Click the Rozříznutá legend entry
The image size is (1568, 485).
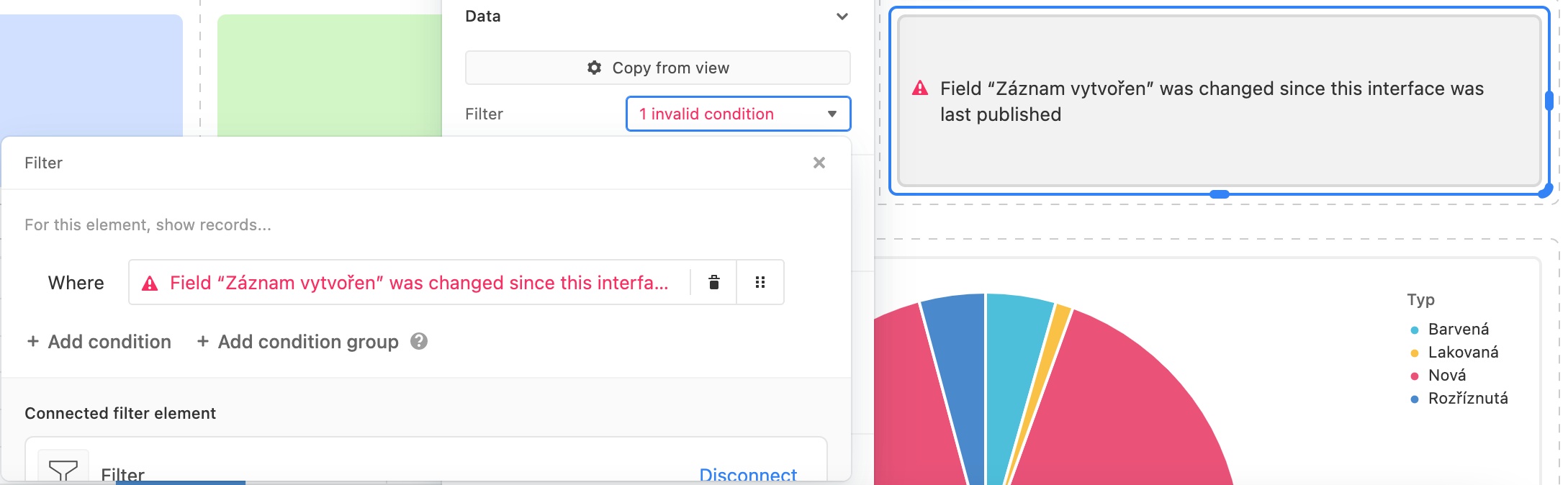click(x=1459, y=398)
